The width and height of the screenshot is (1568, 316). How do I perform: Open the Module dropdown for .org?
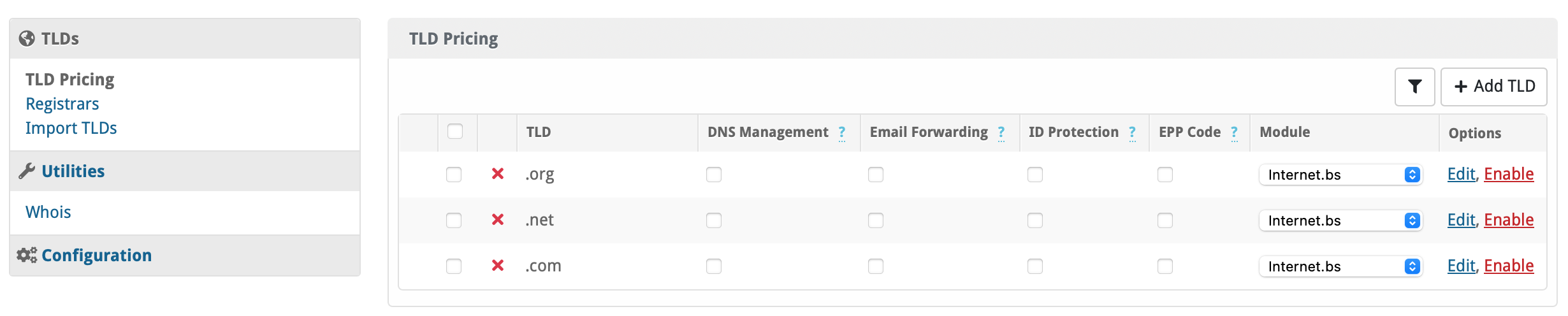coord(1340,175)
